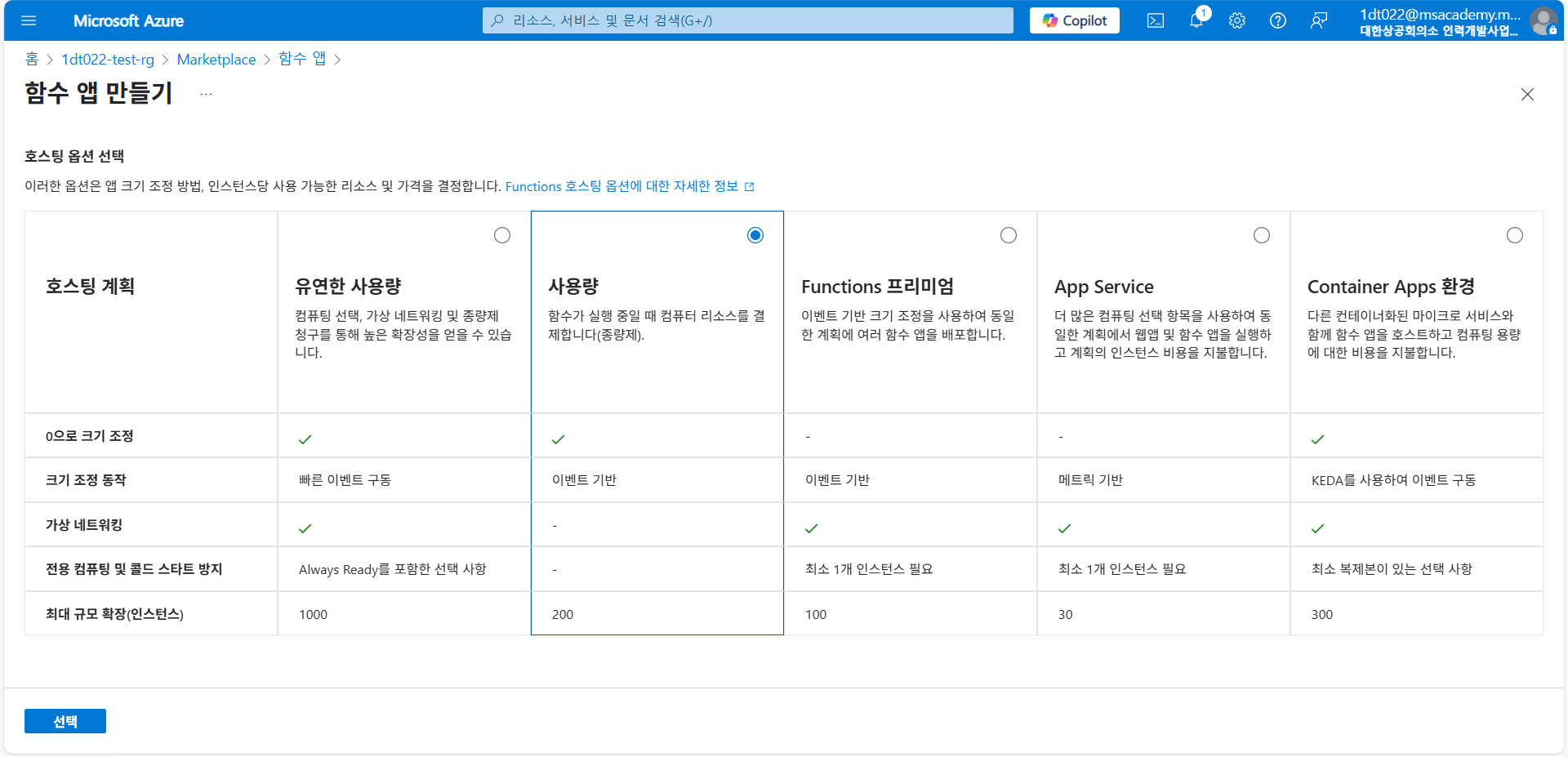Open the feedback icon
The image size is (1568, 757).
tap(1319, 20)
